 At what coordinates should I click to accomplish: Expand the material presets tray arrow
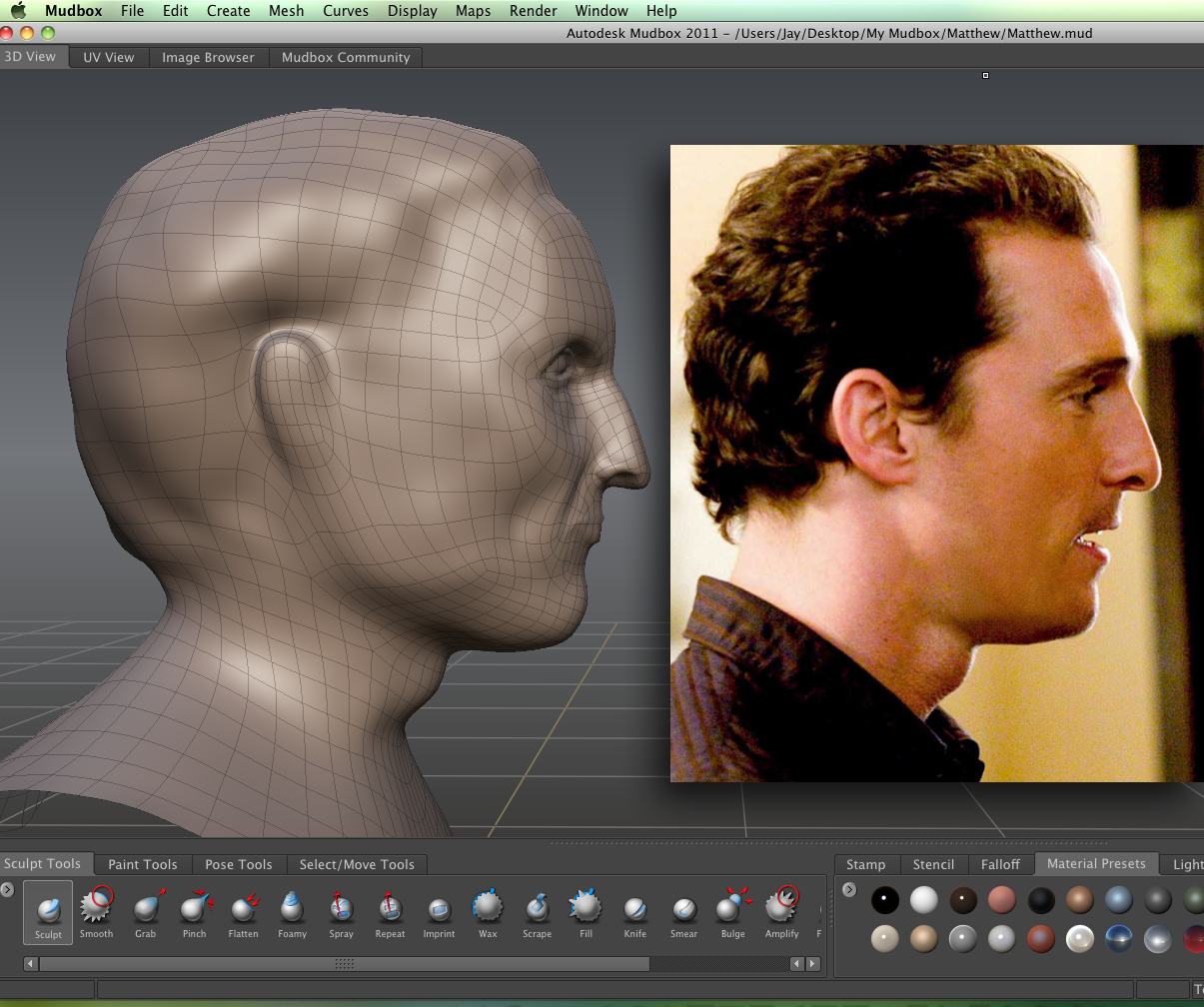pos(849,889)
